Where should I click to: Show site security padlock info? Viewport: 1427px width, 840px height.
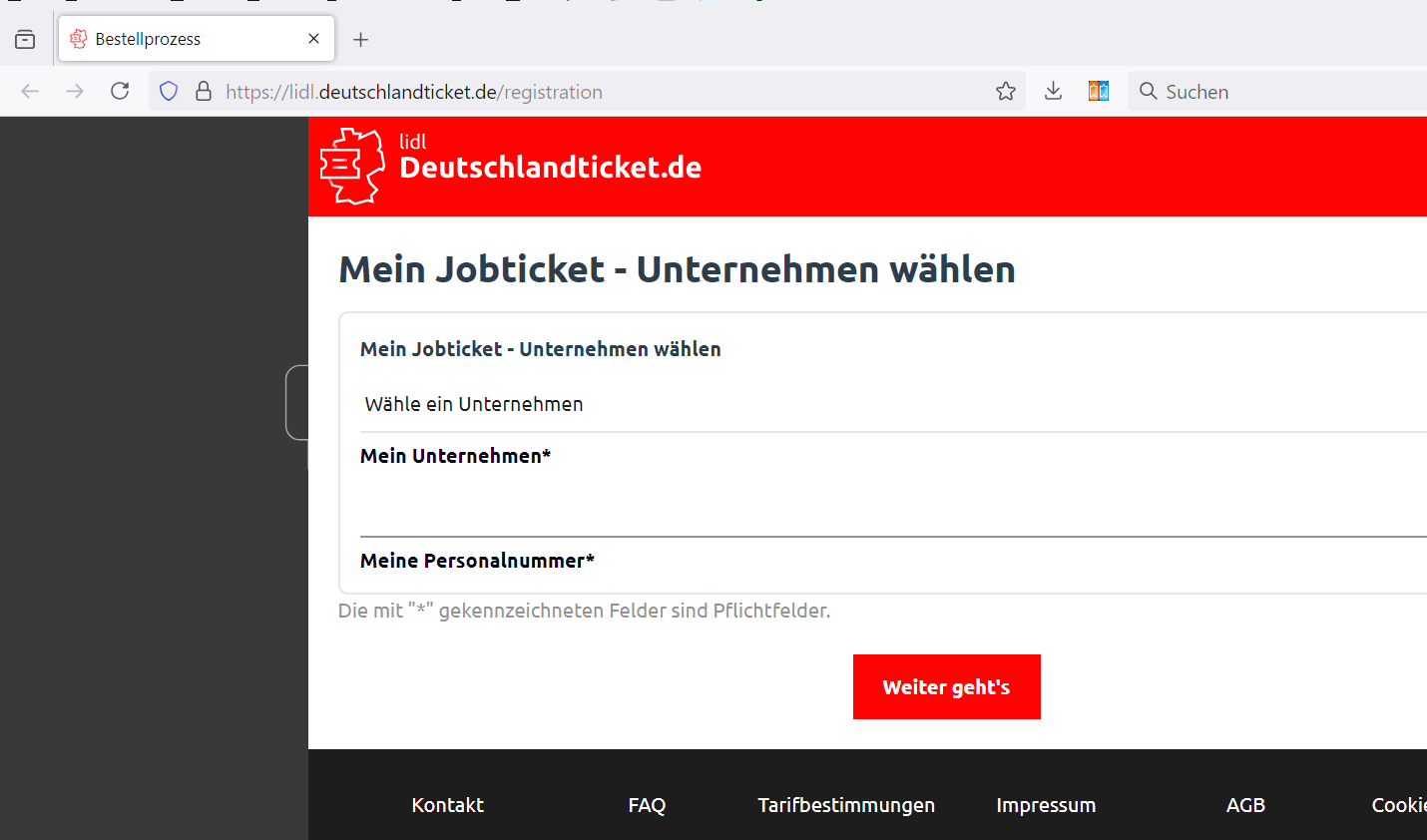click(204, 92)
